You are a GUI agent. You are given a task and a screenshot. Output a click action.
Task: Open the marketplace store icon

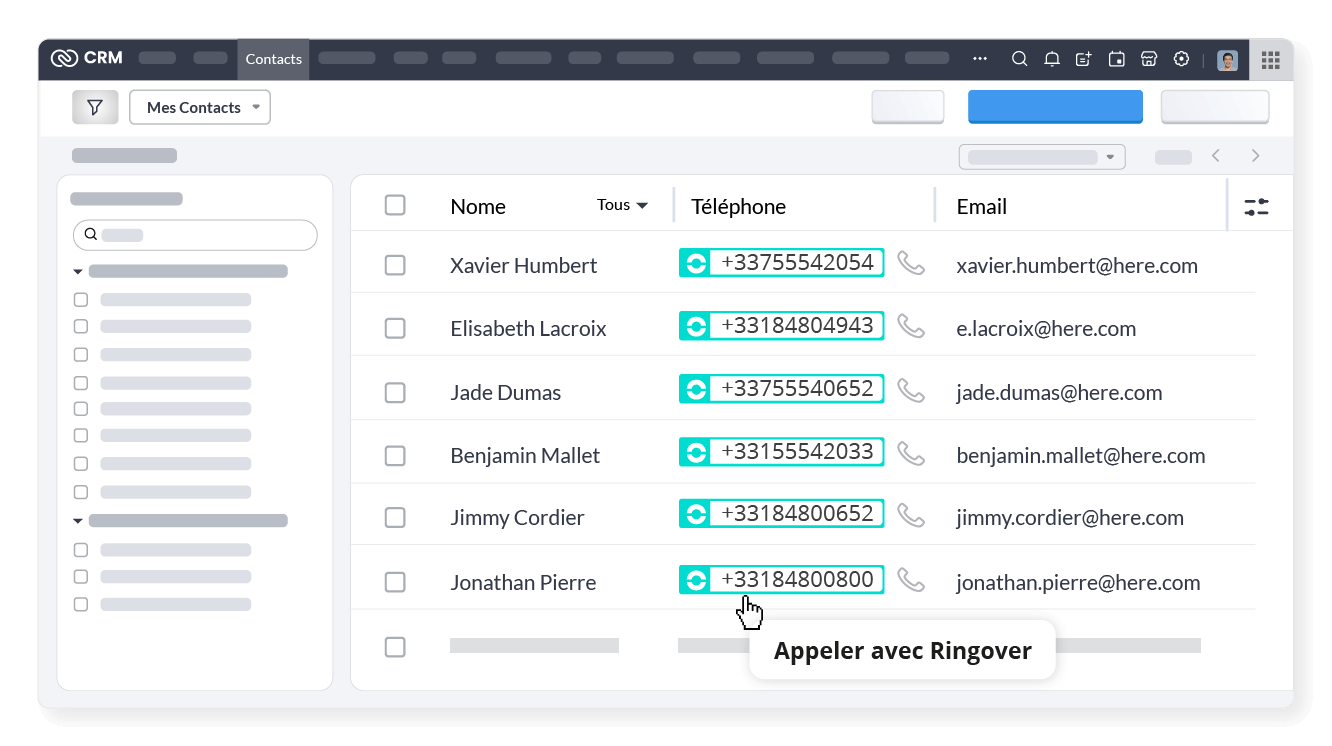(1148, 59)
